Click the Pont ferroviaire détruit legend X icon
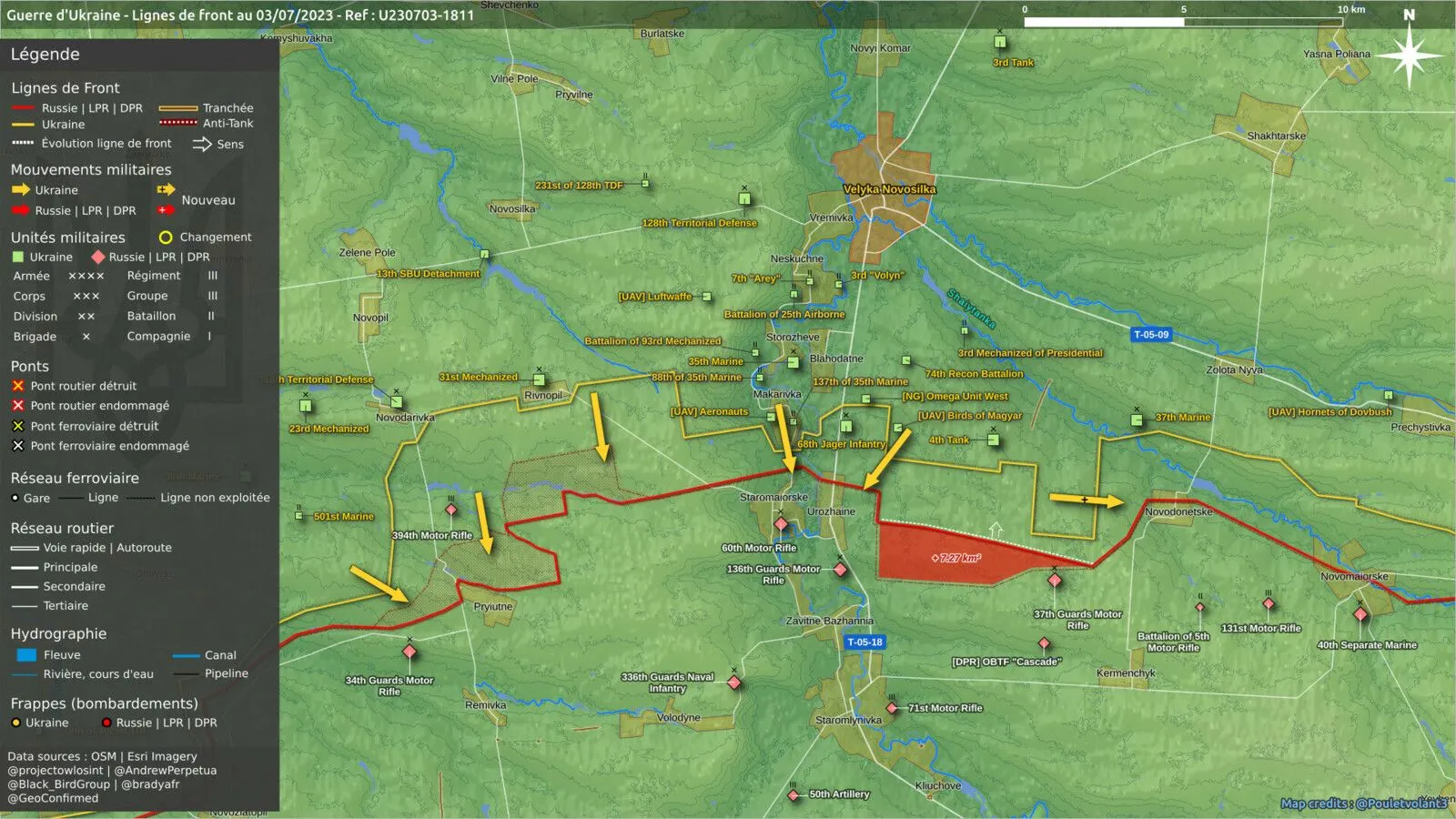 pos(17,426)
